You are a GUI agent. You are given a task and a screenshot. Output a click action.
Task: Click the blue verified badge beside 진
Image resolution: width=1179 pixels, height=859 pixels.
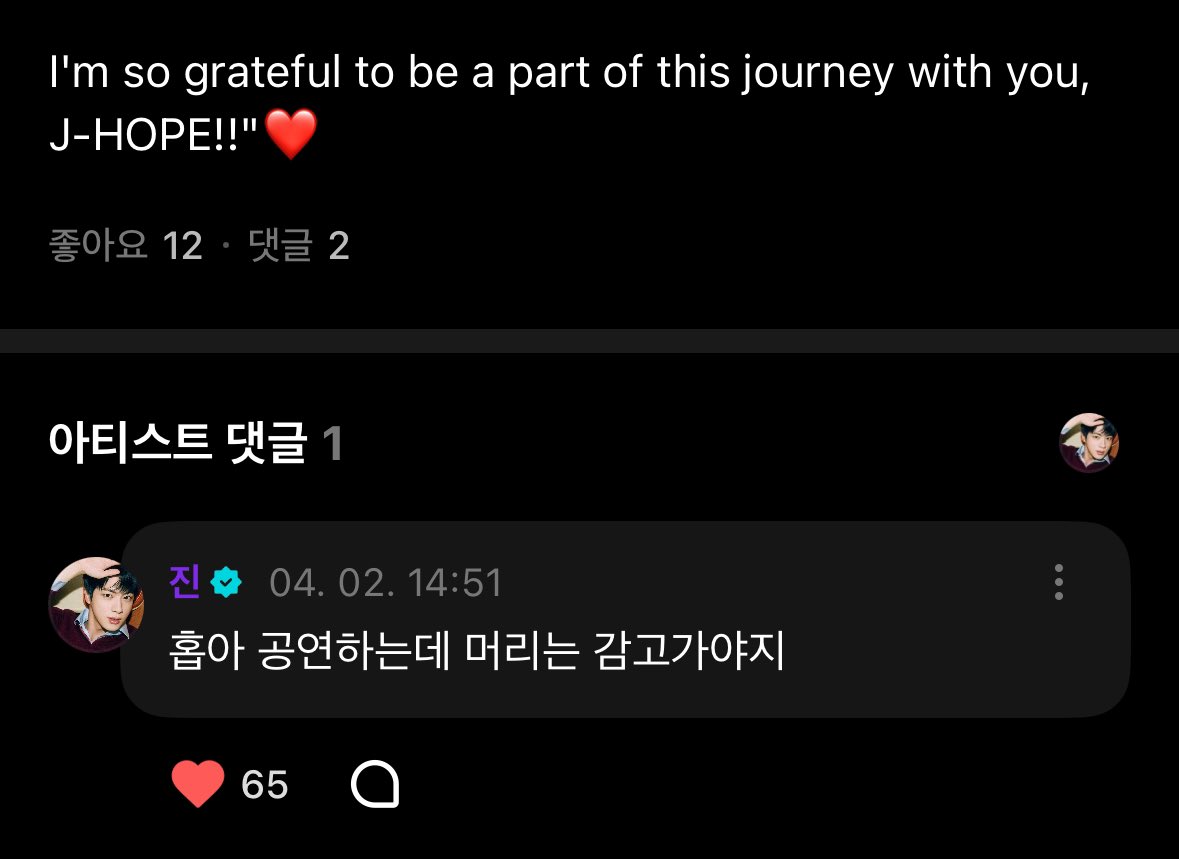point(228,582)
